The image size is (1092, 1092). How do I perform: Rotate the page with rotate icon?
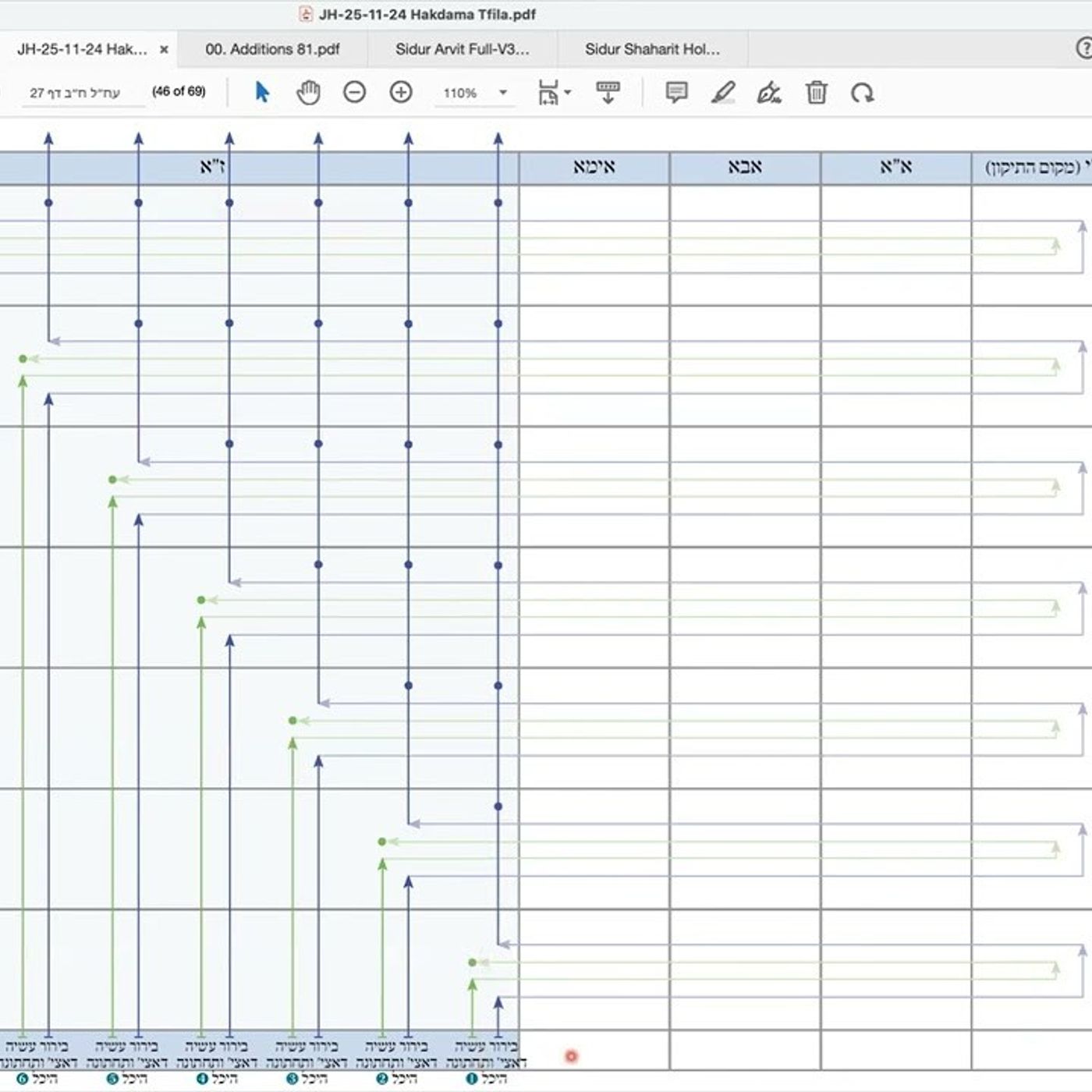tap(862, 93)
